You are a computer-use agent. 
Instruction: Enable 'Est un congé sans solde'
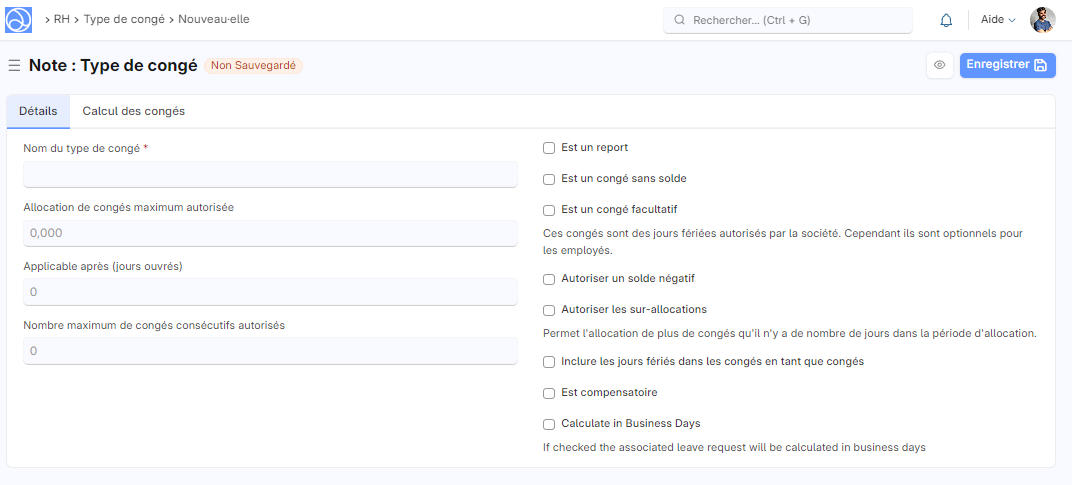coord(549,179)
